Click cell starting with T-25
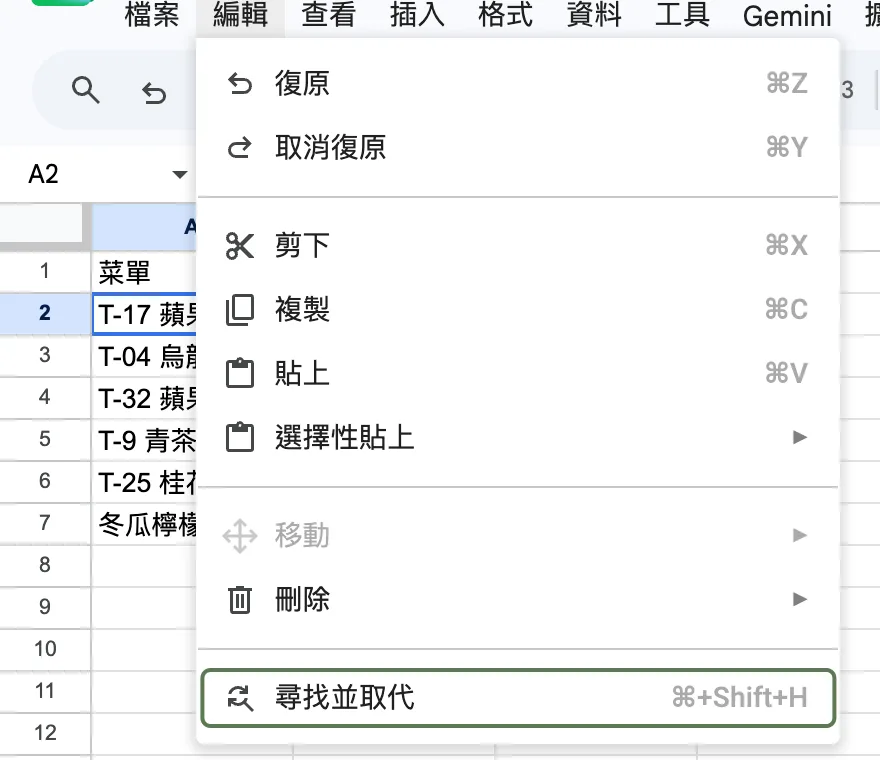 pyautogui.click(x=144, y=482)
